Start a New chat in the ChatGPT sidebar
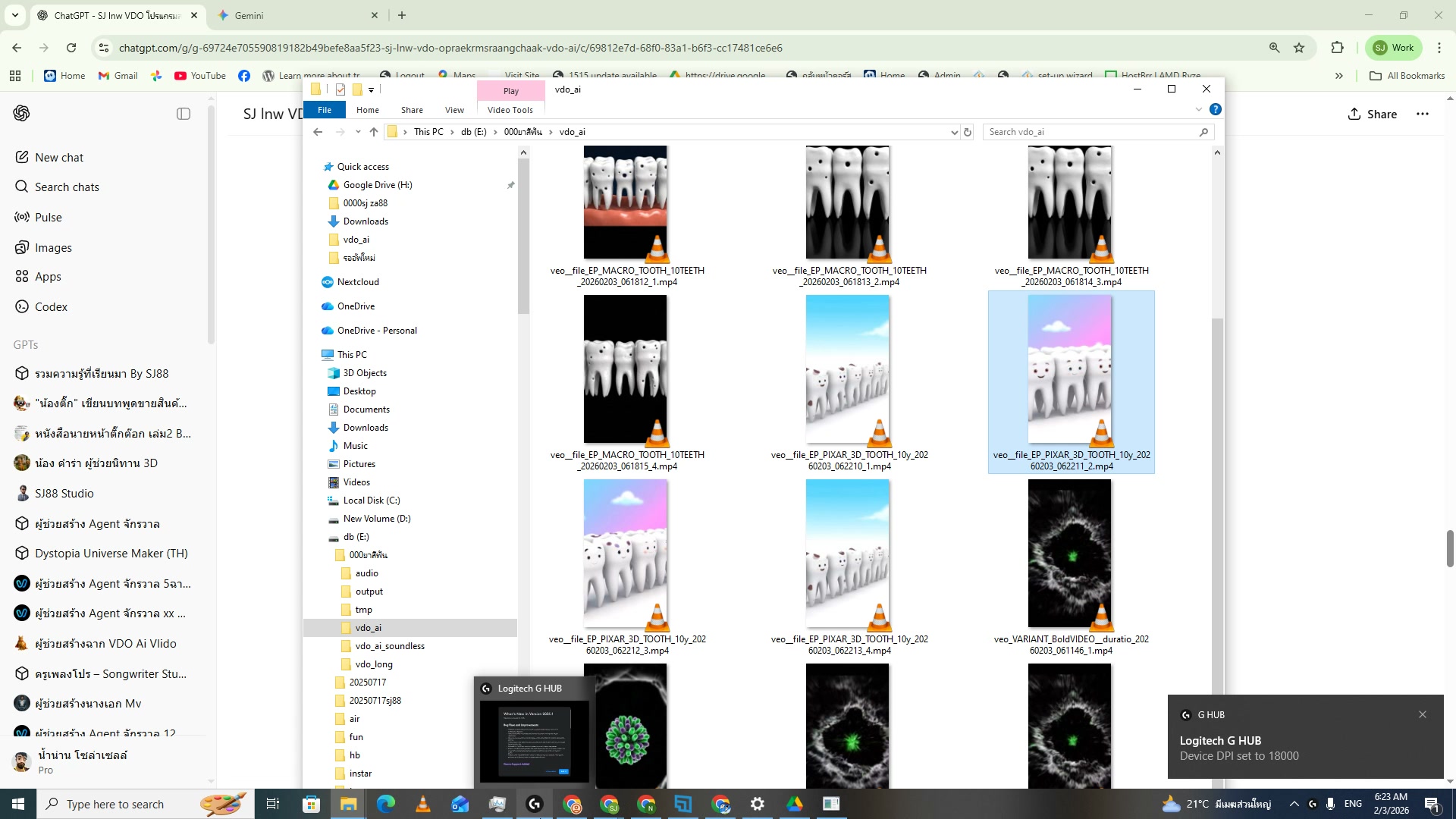Image resolution: width=1456 pixels, height=819 pixels. point(61,157)
